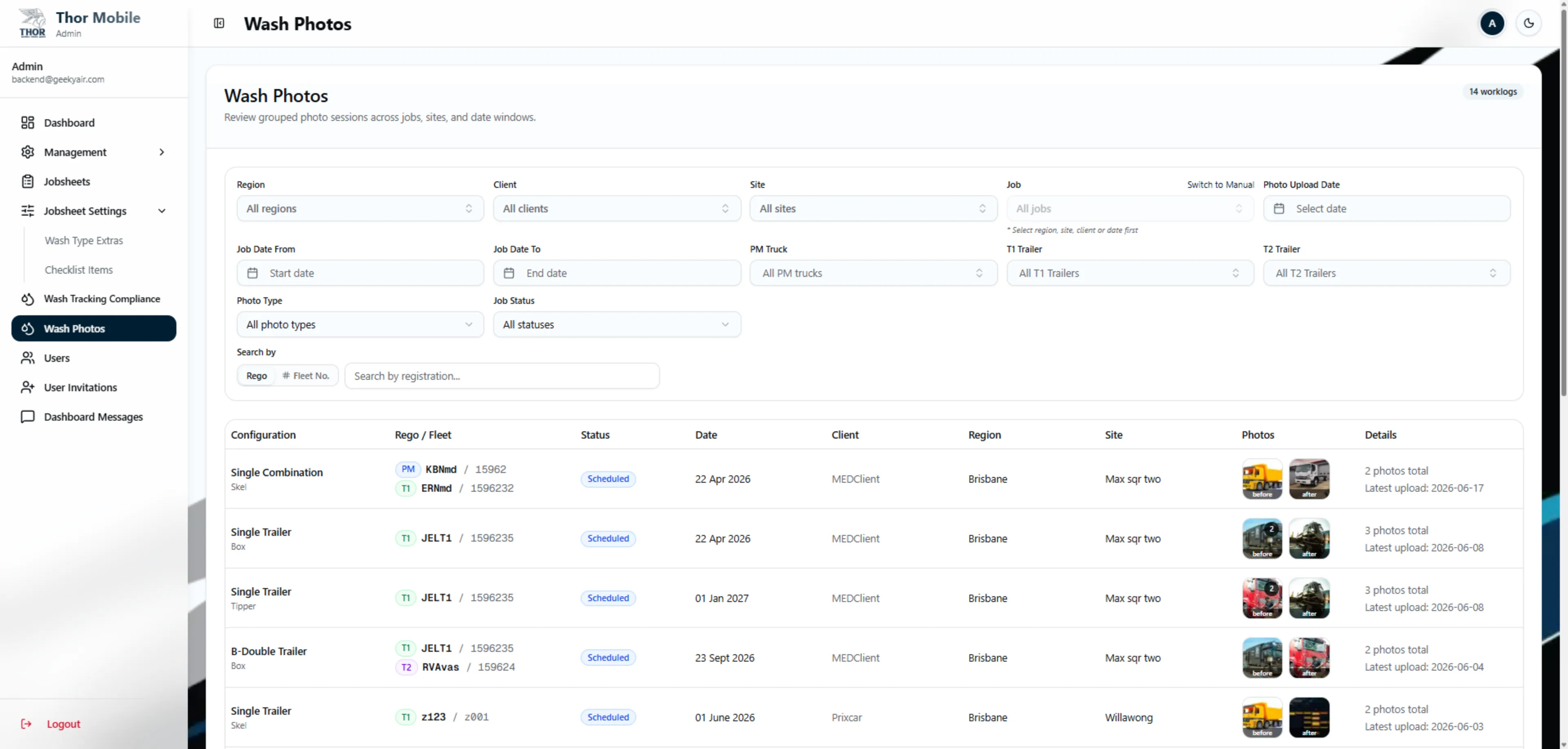1568x749 pixels.
Task: Toggle dark mode moon icon
Action: 1528,23
